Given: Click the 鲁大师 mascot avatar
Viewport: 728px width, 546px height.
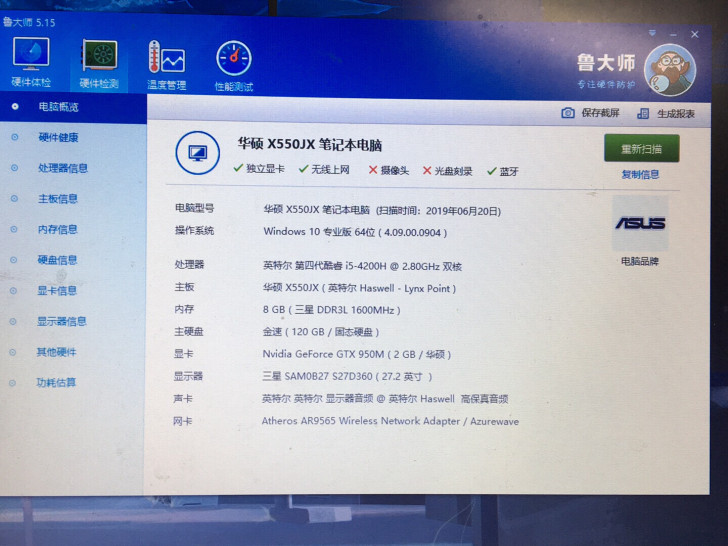Looking at the screenshot, I should pos(670,70).
